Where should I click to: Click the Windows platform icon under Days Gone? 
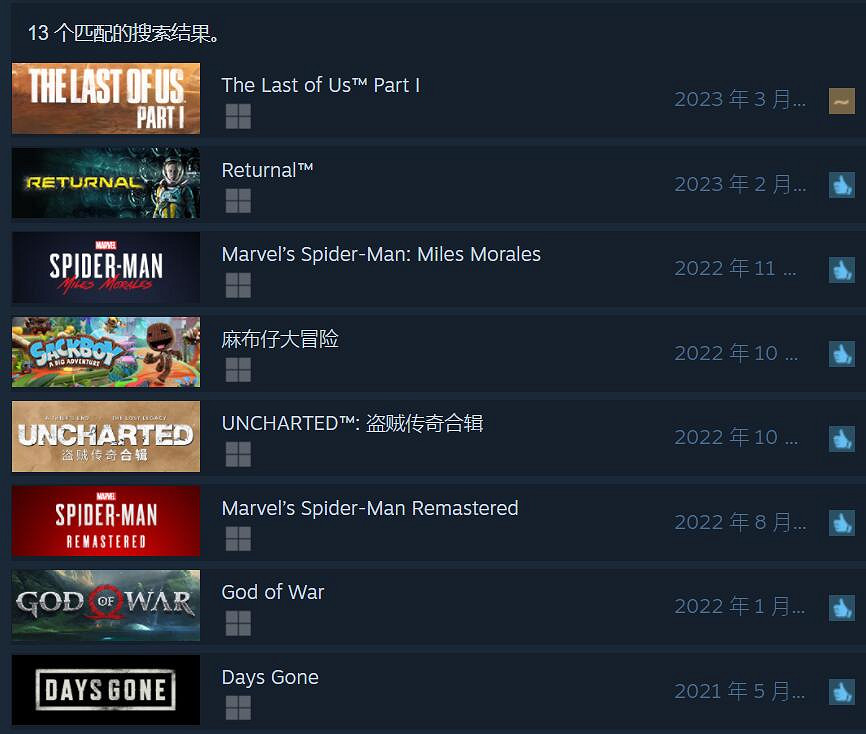pyautogui.click(x=238, y=707)
